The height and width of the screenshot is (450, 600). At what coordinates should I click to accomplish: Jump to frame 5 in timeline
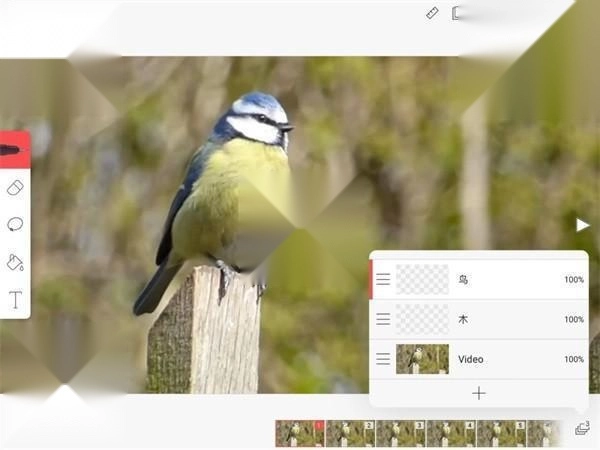tap(501, 433)
